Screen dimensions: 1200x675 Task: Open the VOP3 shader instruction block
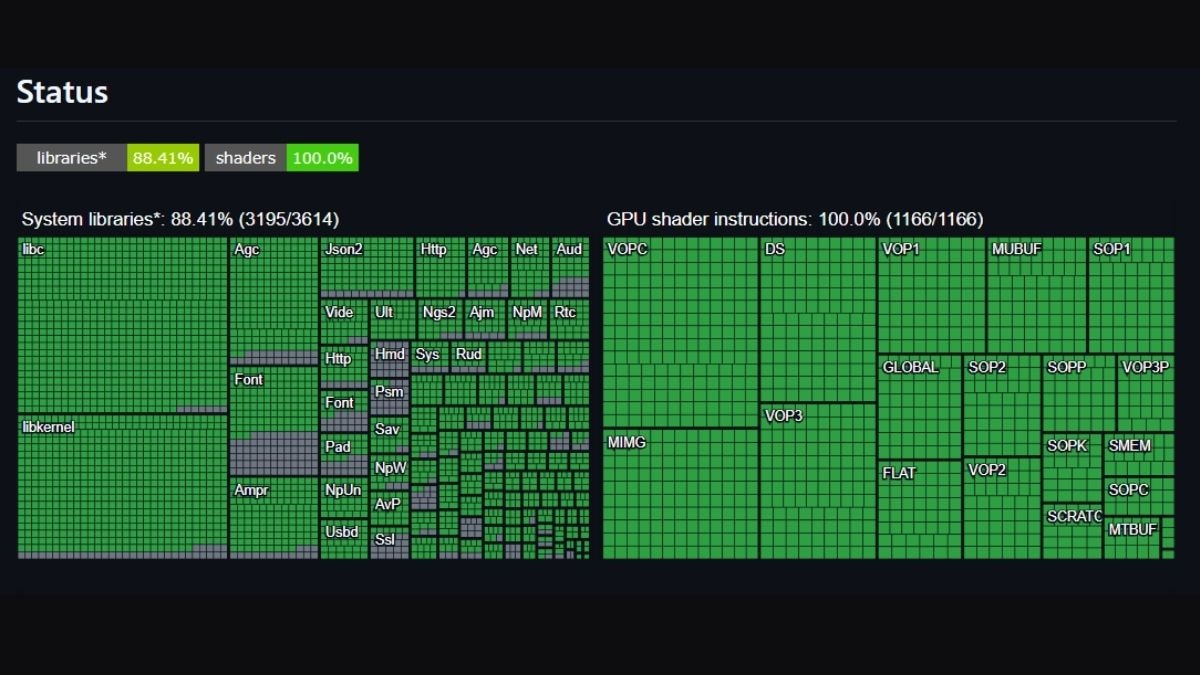click(x=818, y=481)
